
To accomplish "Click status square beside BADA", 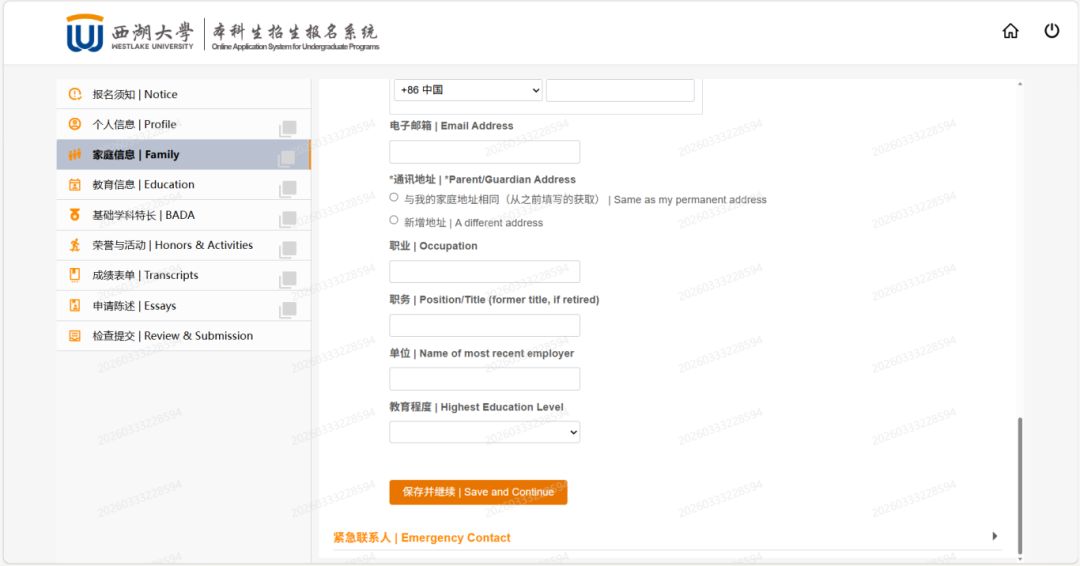I will [288, 219].
